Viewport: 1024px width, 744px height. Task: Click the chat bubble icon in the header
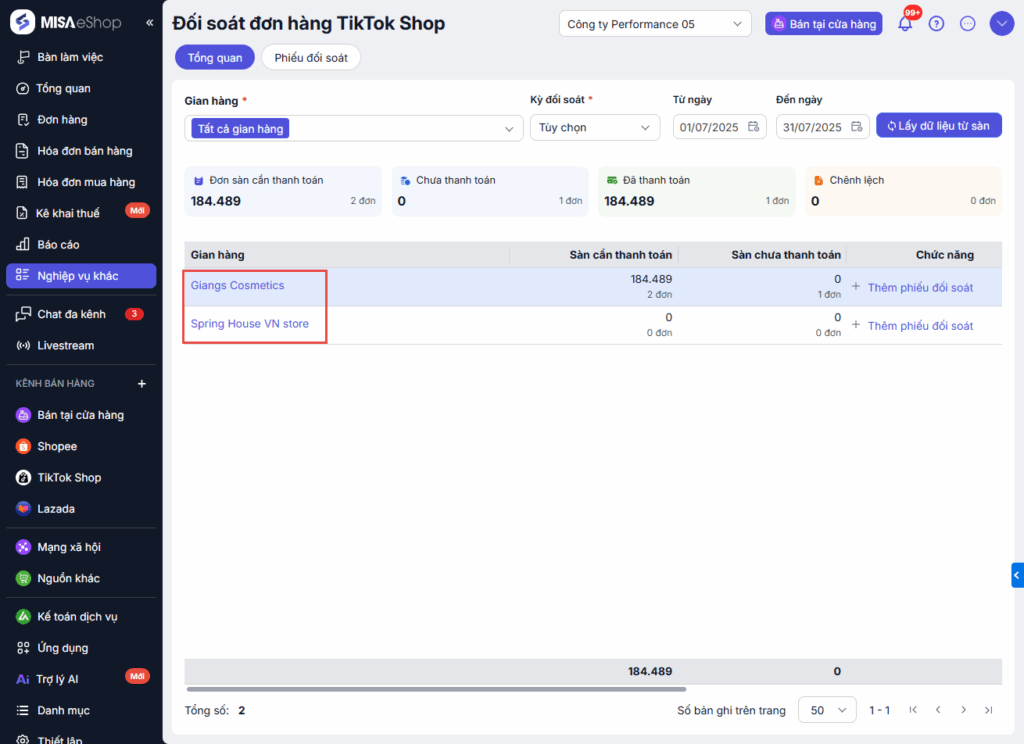[x=968, y=24]
